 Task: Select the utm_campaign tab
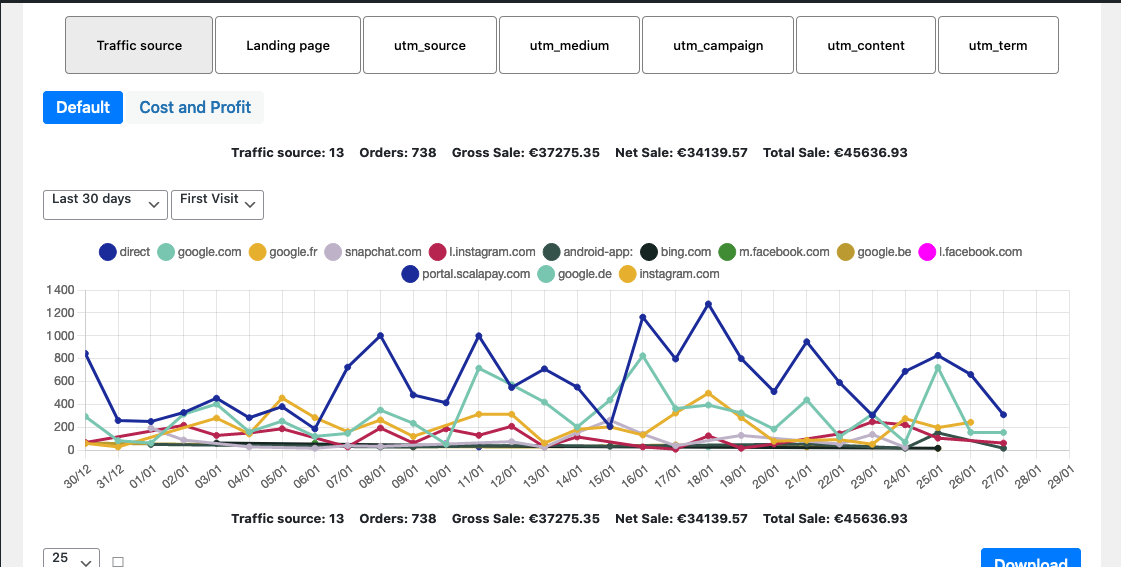(x=717, y=45)
